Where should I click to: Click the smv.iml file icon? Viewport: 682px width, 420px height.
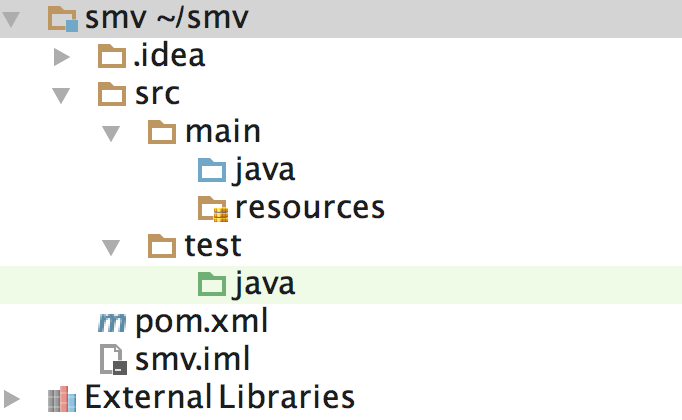point(112,360)
